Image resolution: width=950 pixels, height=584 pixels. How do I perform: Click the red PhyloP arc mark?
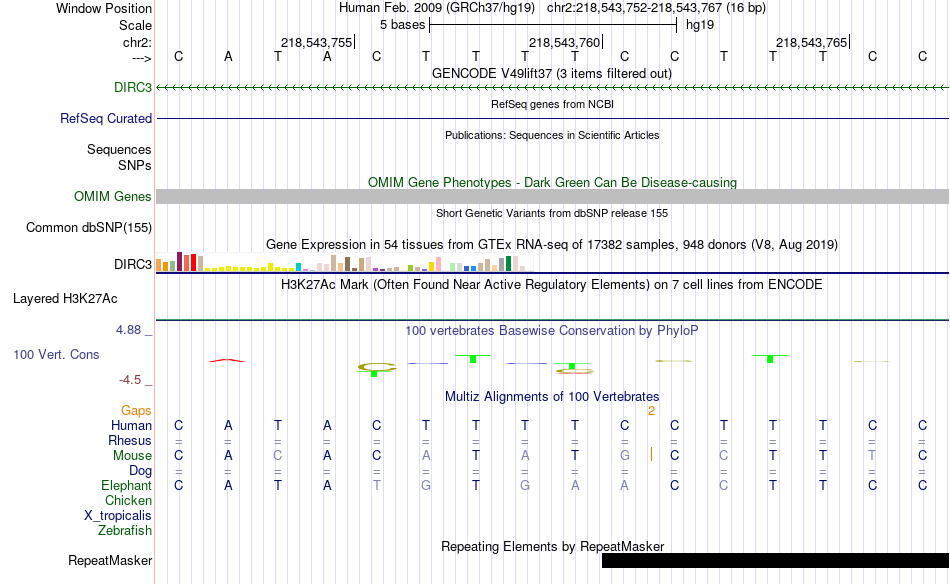click(x=227, y=360)
